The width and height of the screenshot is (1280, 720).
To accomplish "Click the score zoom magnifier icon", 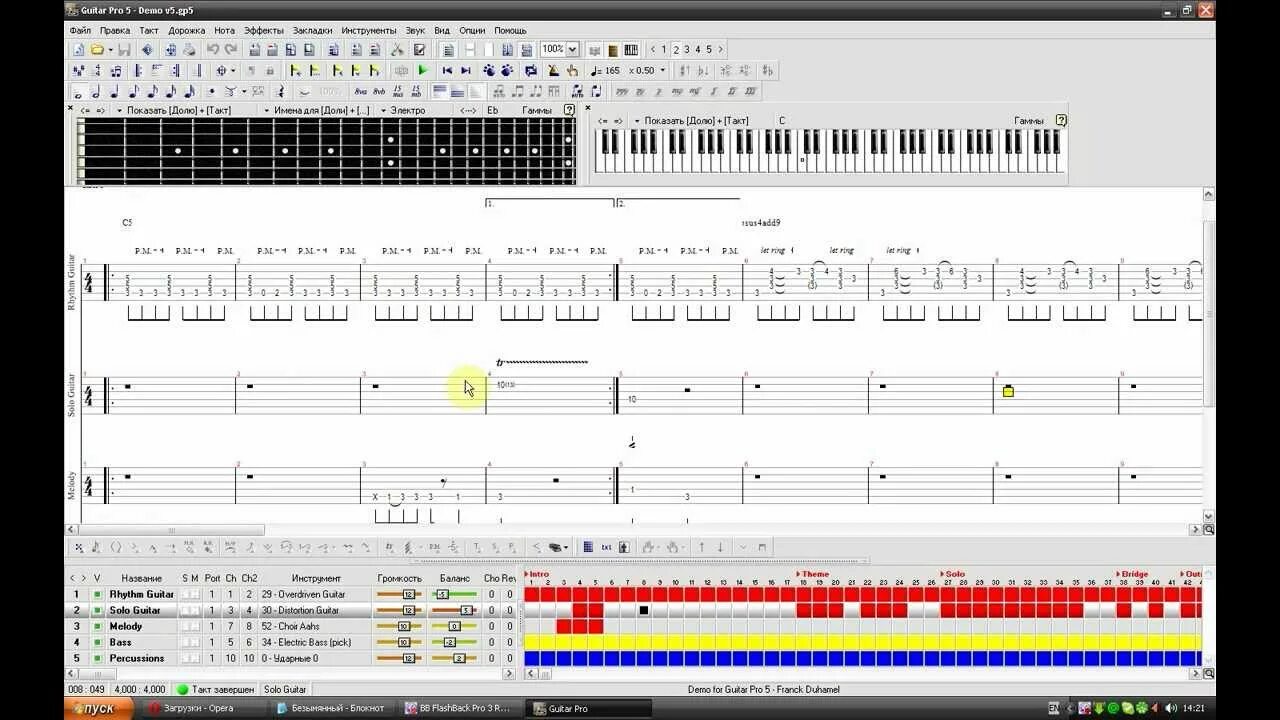I will pyautogui.click(x=1208, y=530).
